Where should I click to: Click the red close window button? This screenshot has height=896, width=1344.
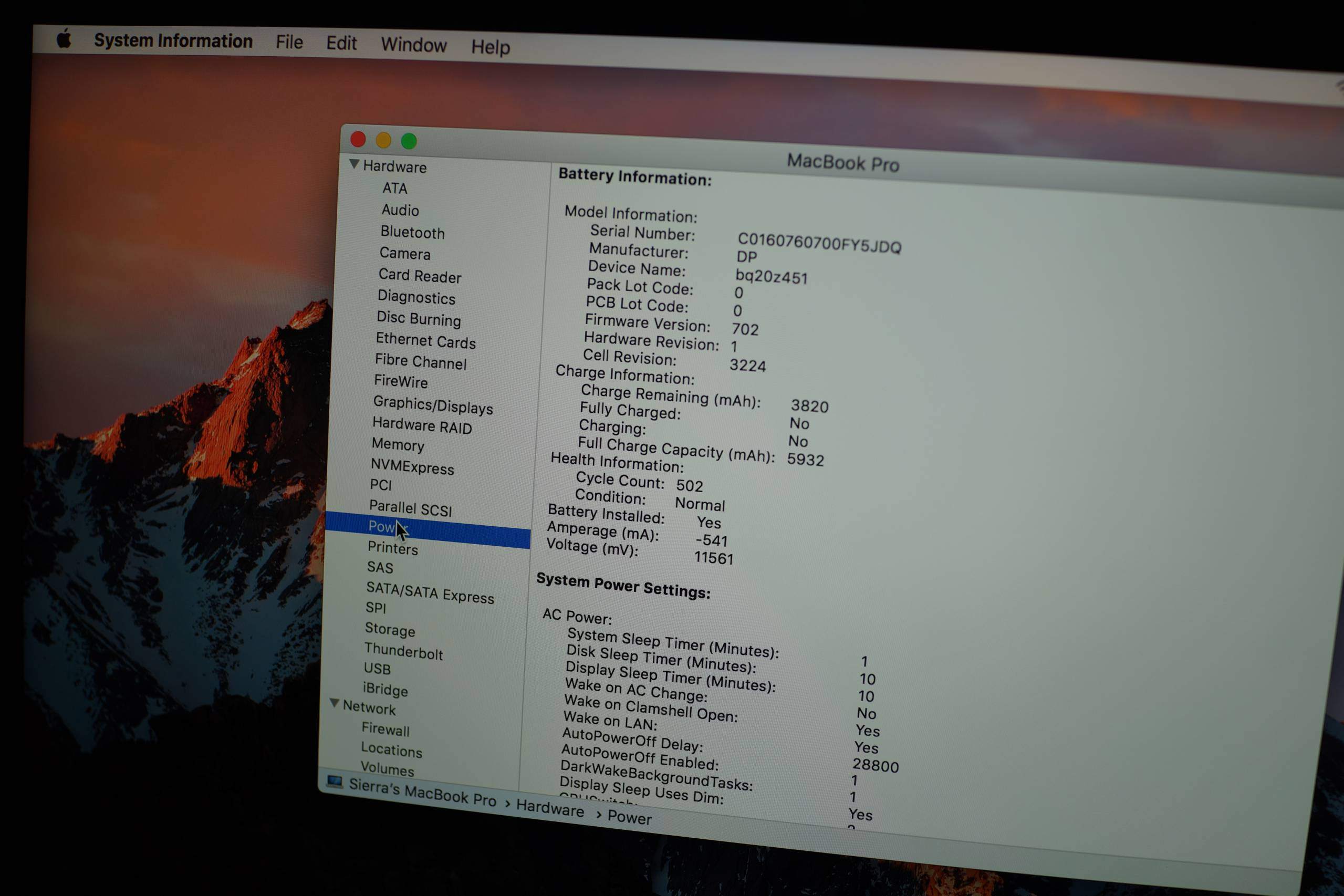point(358,139)
